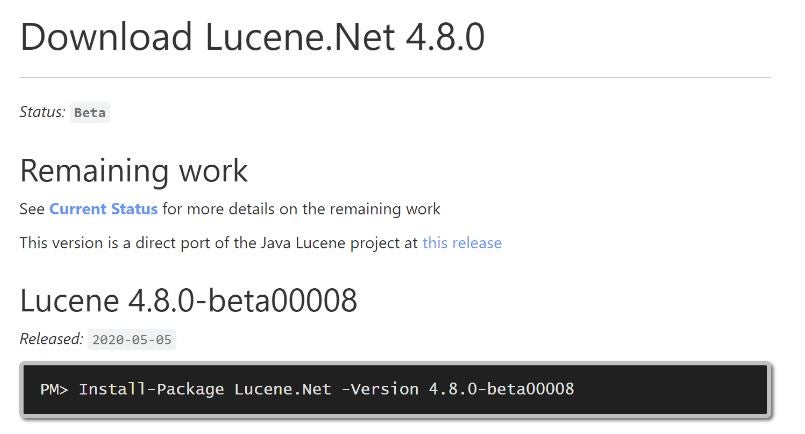Click the text "for more details on the remaining work"
This screenshot has width=805, height=434.
point(301,209)
